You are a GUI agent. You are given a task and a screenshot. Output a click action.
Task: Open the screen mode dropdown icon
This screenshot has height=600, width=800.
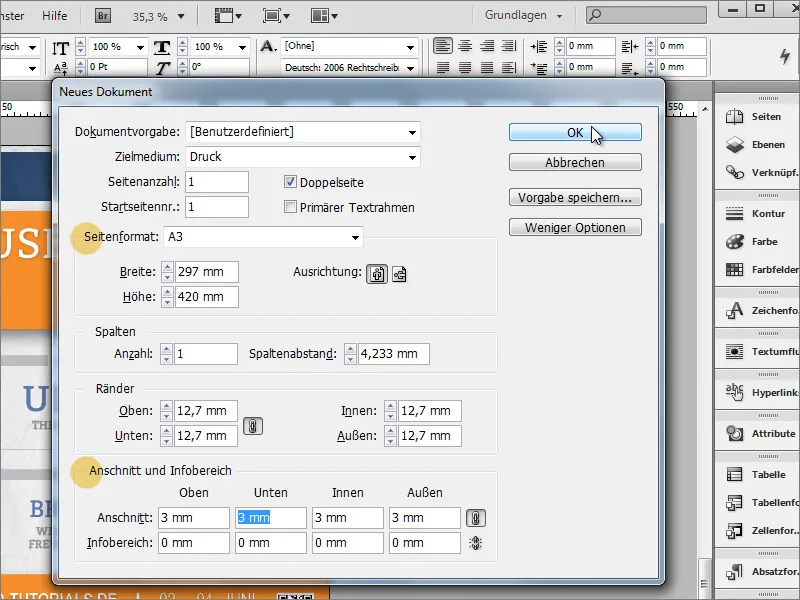[x=276, y=16]
